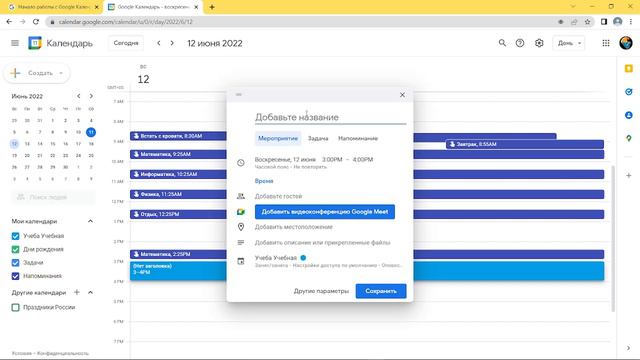The height and width of the screenshot is (360, 640).
Task: Open the help question mark icon
Action: coord(520,43)
